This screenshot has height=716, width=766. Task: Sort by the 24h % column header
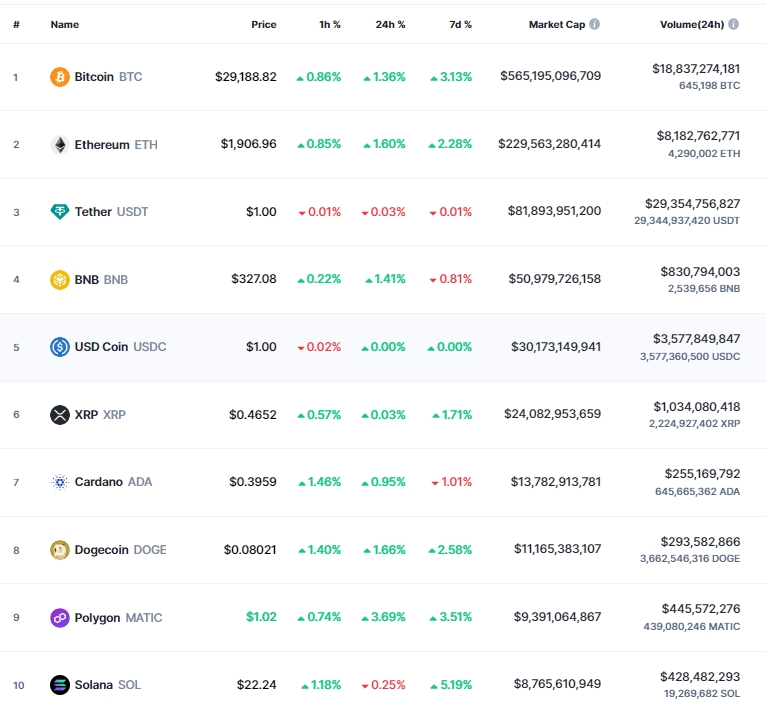click(x=390, y=24)
